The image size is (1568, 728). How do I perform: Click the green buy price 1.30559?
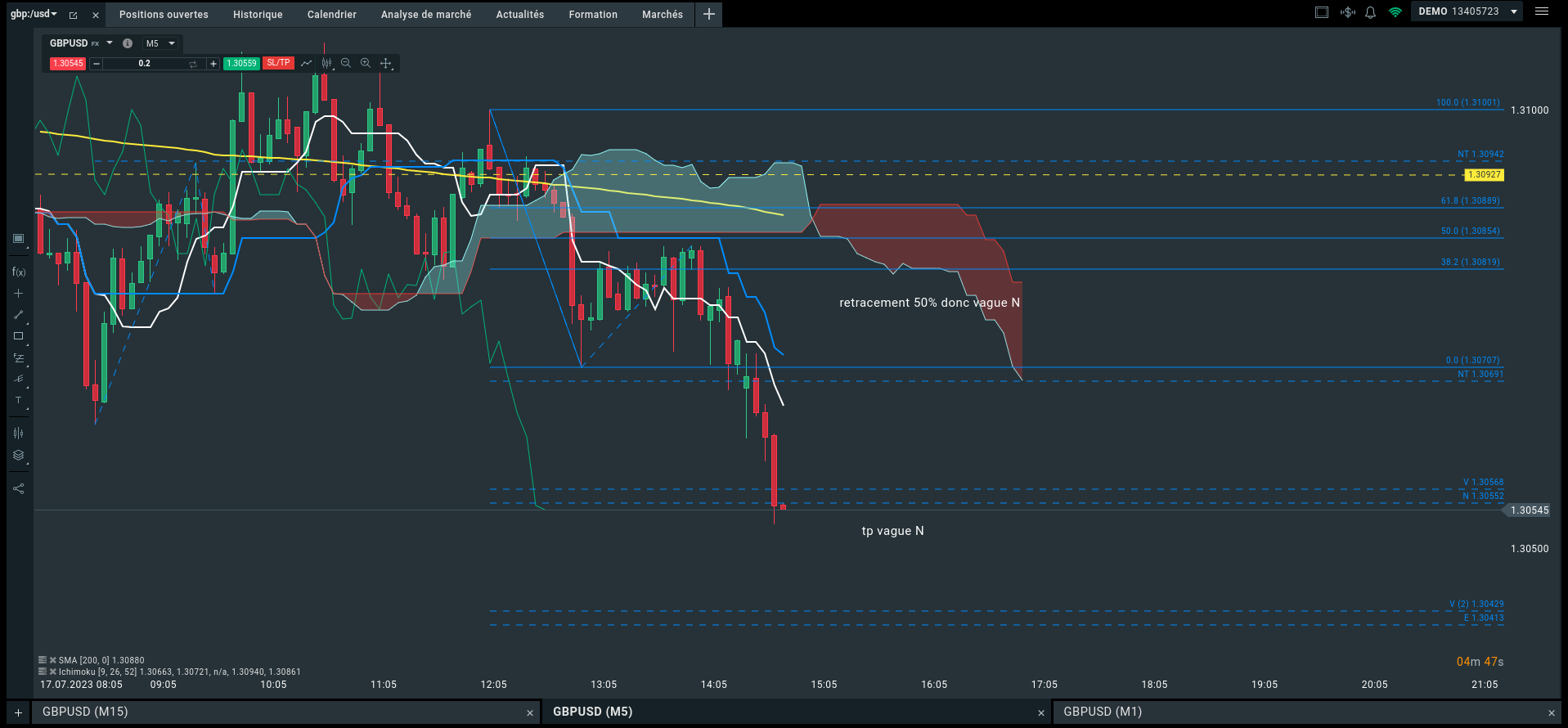click(241, 63)
